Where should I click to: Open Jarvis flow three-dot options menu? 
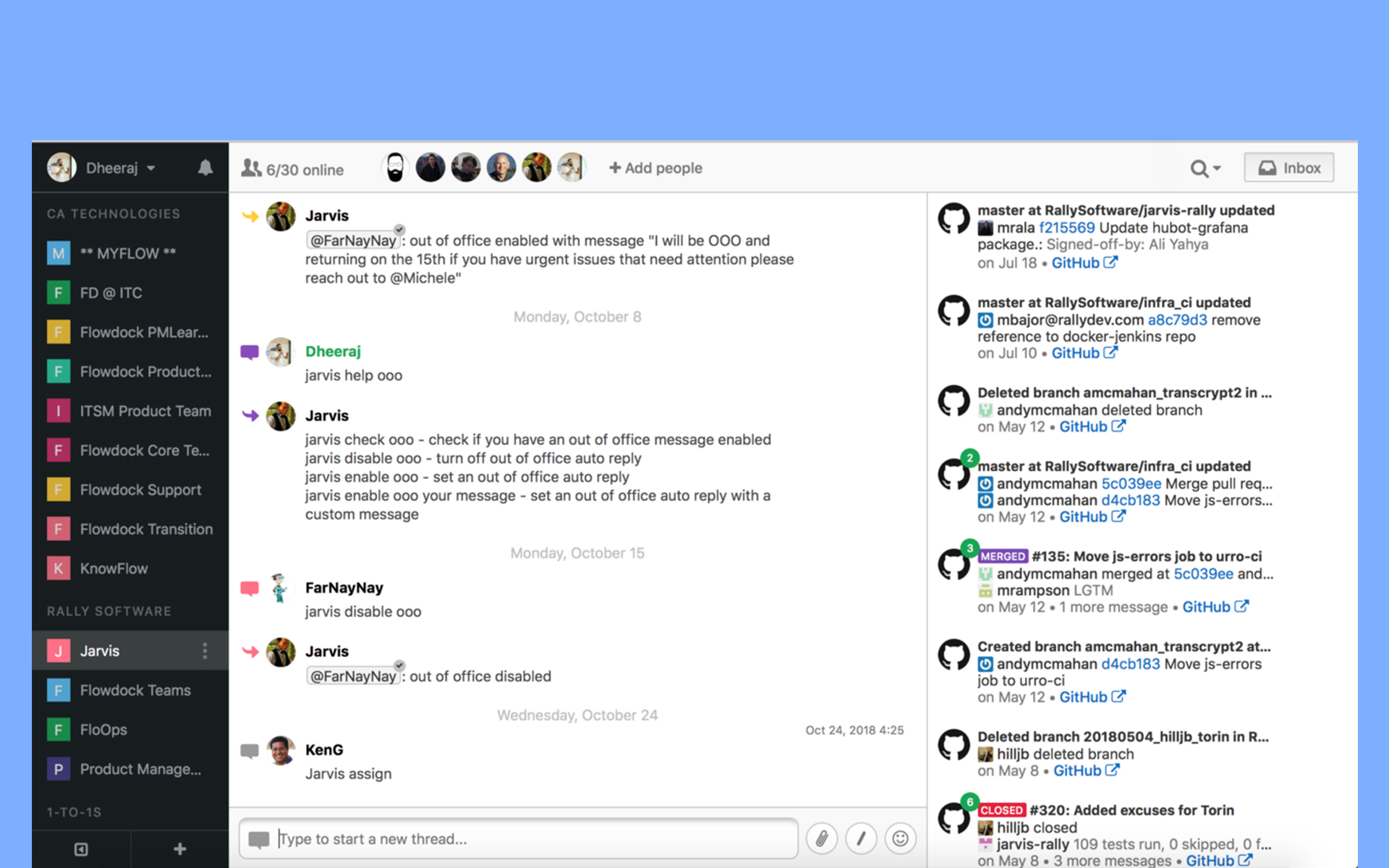205,650
